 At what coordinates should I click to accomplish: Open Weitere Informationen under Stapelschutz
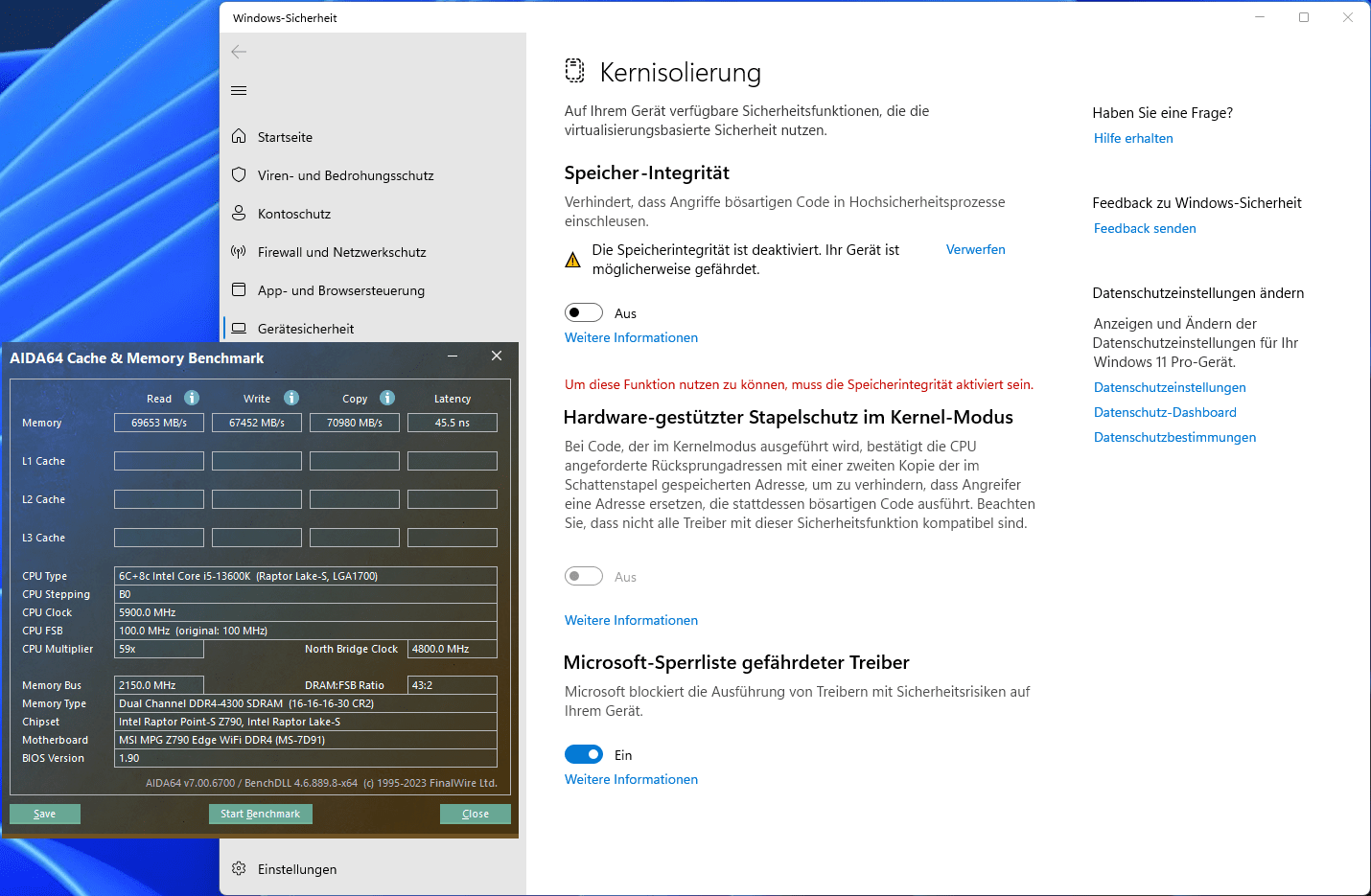point(631,620)
